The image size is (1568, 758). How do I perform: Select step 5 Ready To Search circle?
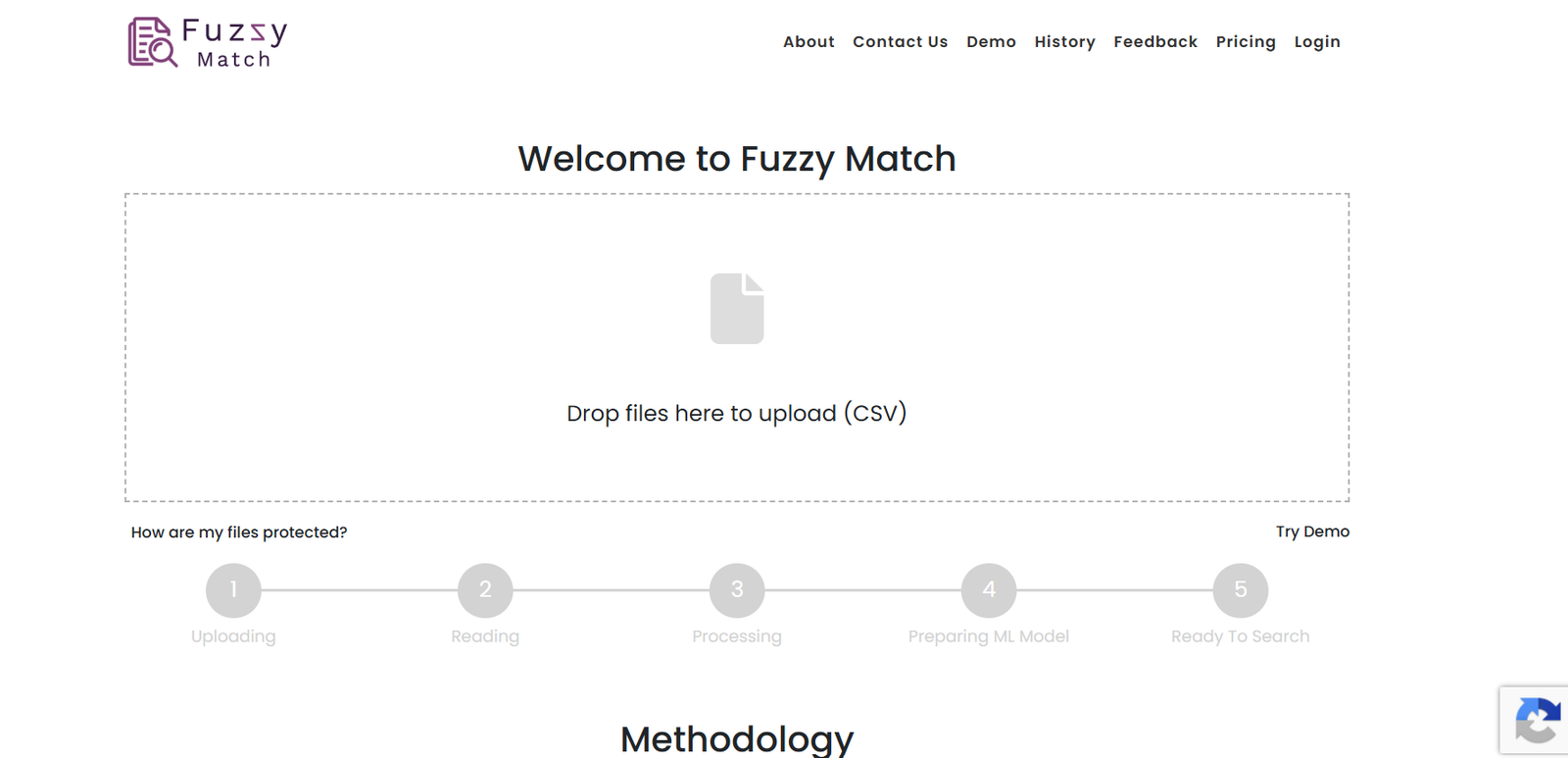[1241, 590]
